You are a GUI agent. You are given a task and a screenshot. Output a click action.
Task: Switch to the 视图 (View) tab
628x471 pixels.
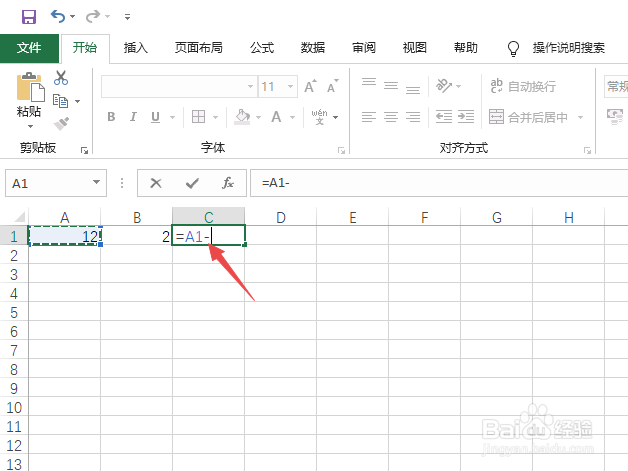coord(415,48)
